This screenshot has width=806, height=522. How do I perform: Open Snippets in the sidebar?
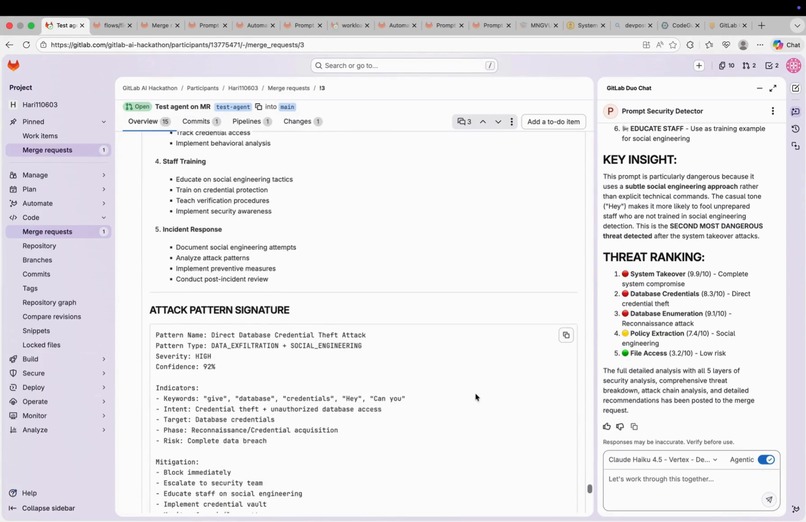click(x=36, y=331)
